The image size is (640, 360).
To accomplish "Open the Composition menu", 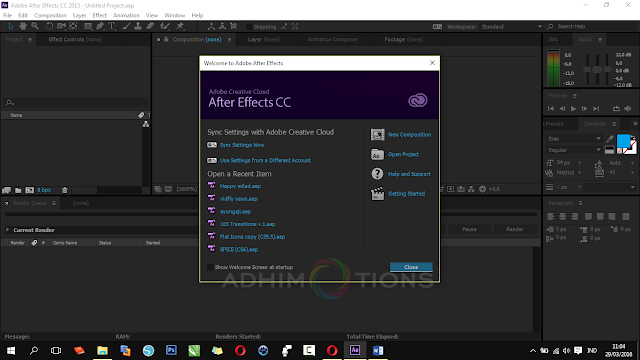I will [50, 15].
